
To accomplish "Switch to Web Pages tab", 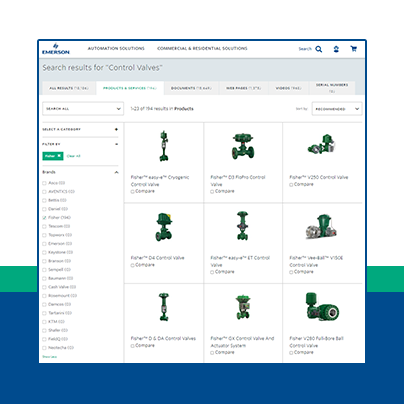I will coord(244,88).
